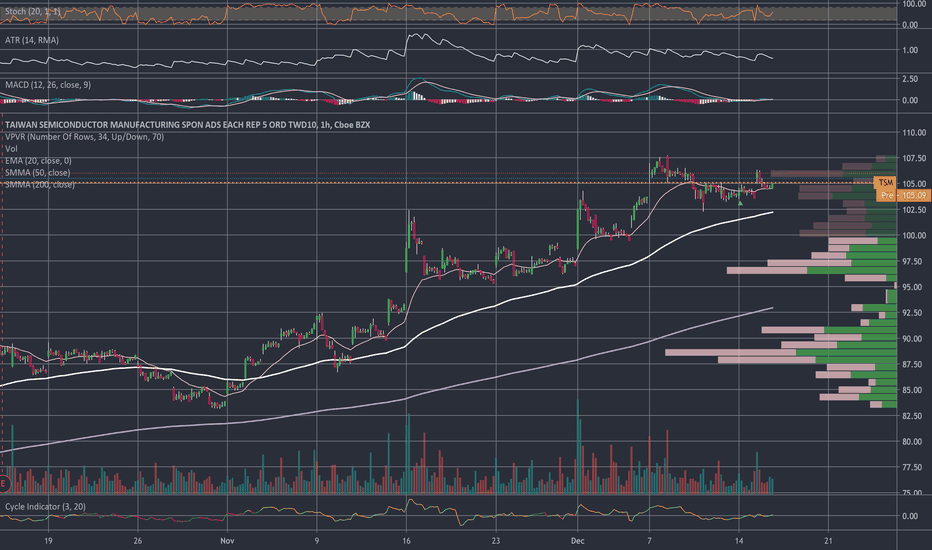The image size is (932, 550).
Task: Select the ATR (14, RMA) indicator label
Action: click(x=32, y=40)
